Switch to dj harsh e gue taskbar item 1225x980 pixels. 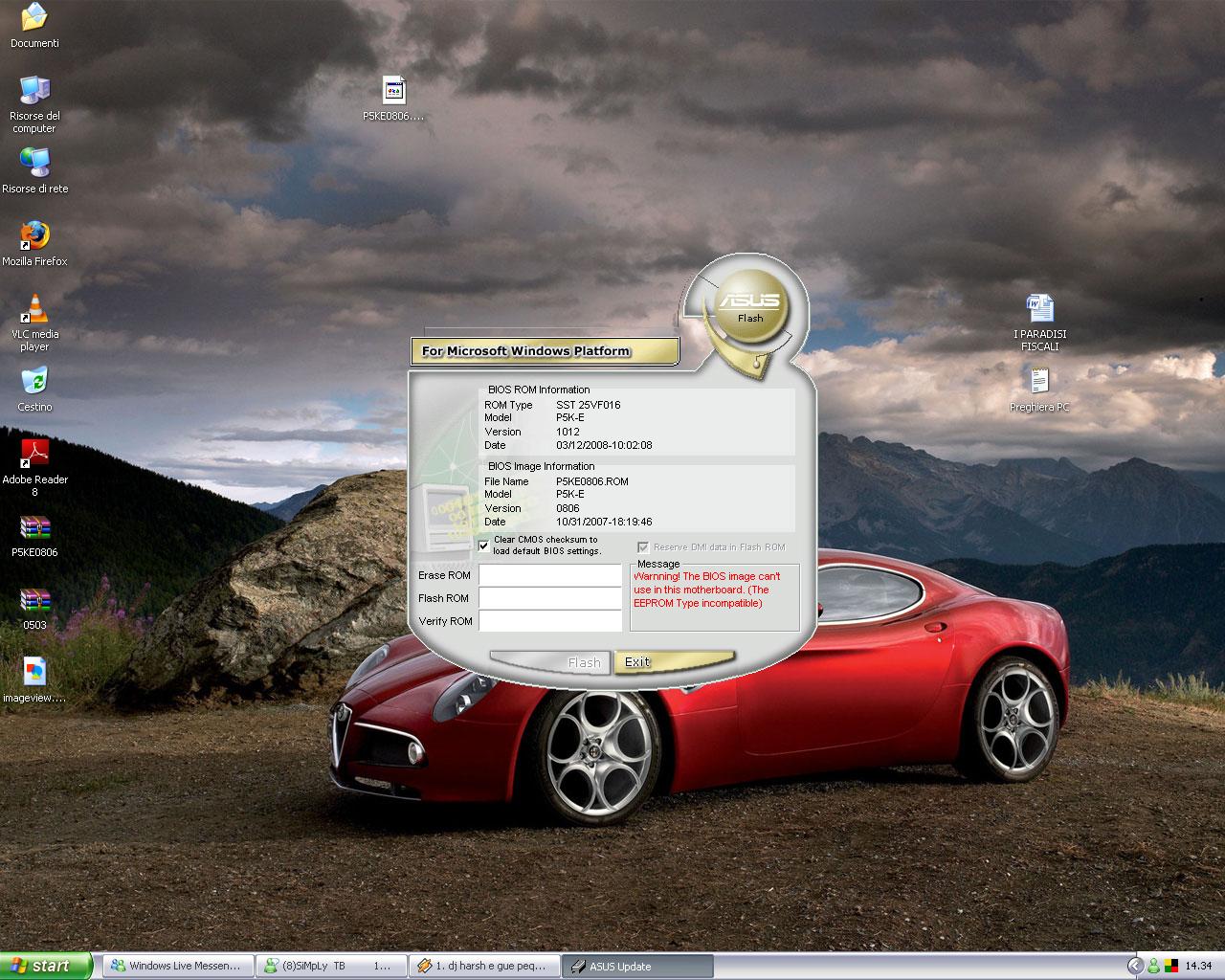point(484,966)
